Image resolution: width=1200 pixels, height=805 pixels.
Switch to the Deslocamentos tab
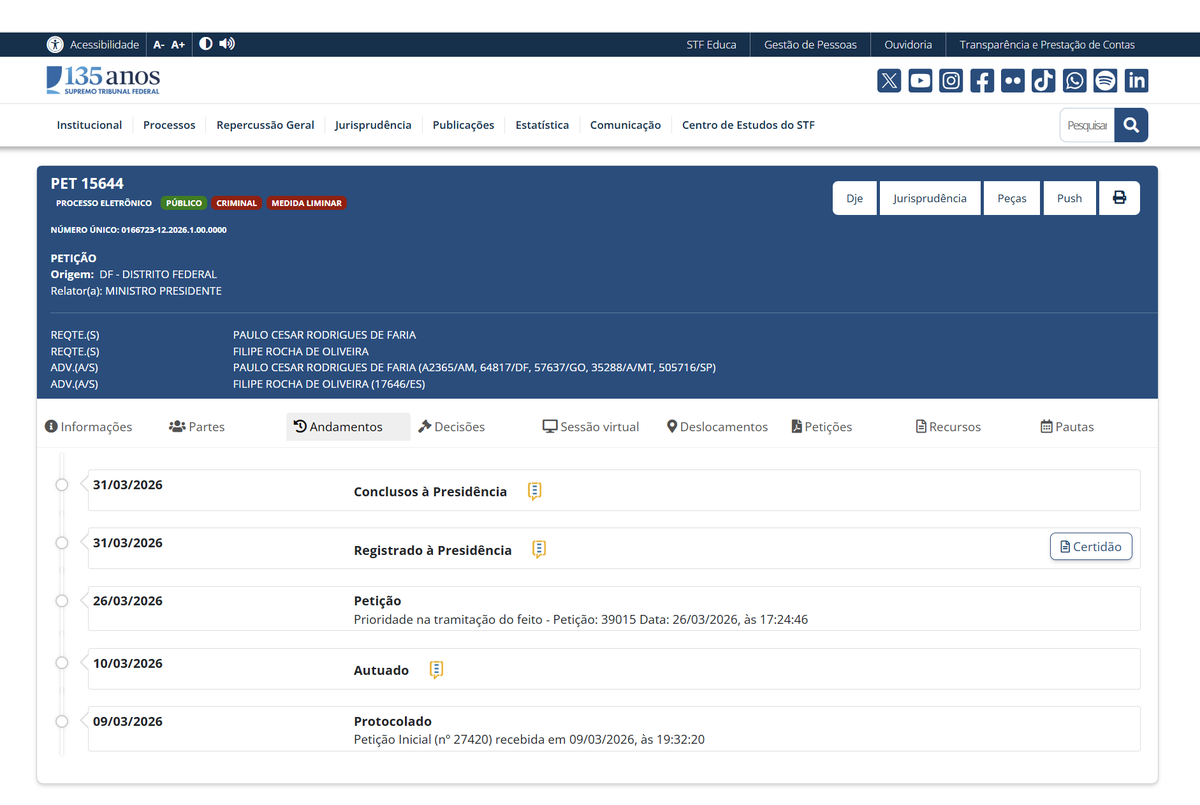[x=717, y=427]
